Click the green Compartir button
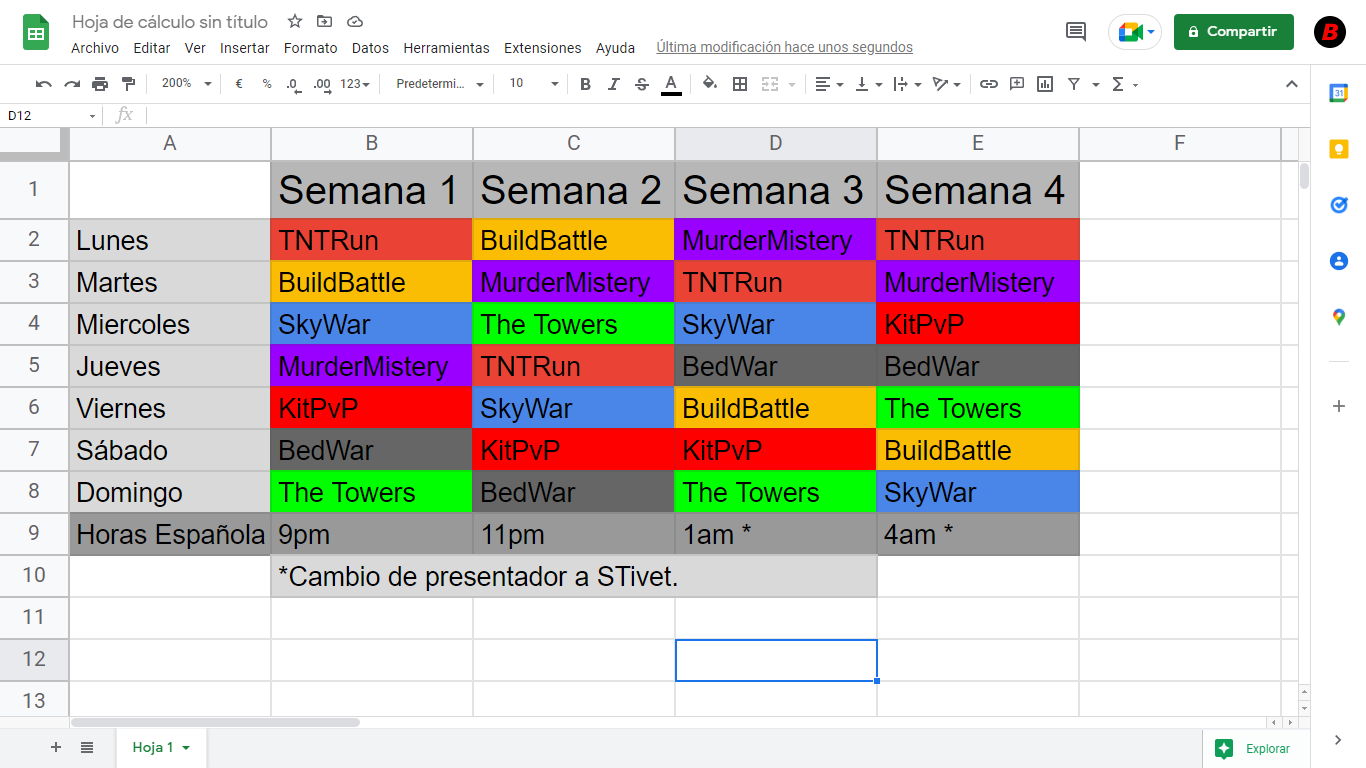 point(1233,32)
